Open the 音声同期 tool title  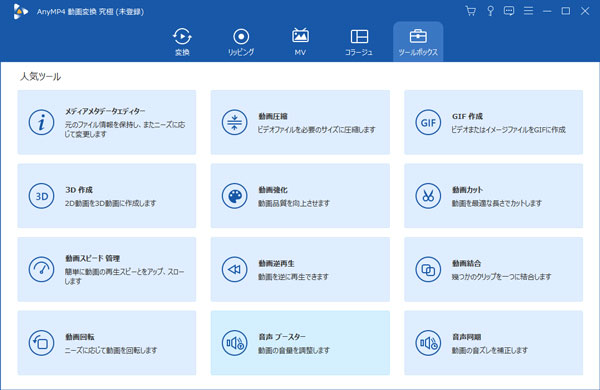point(466,337)
